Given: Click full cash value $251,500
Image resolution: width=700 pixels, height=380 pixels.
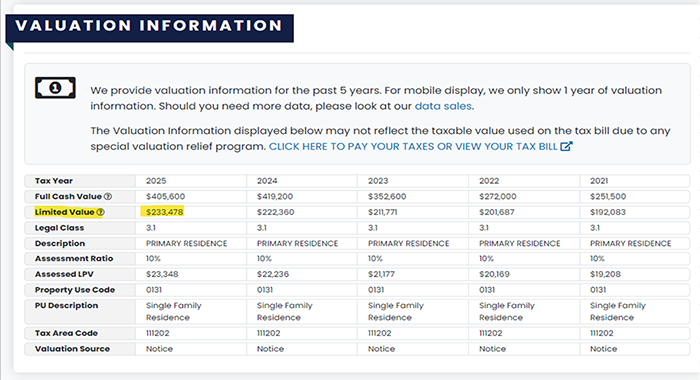Looking at the screenshot, I should [608, 196].
